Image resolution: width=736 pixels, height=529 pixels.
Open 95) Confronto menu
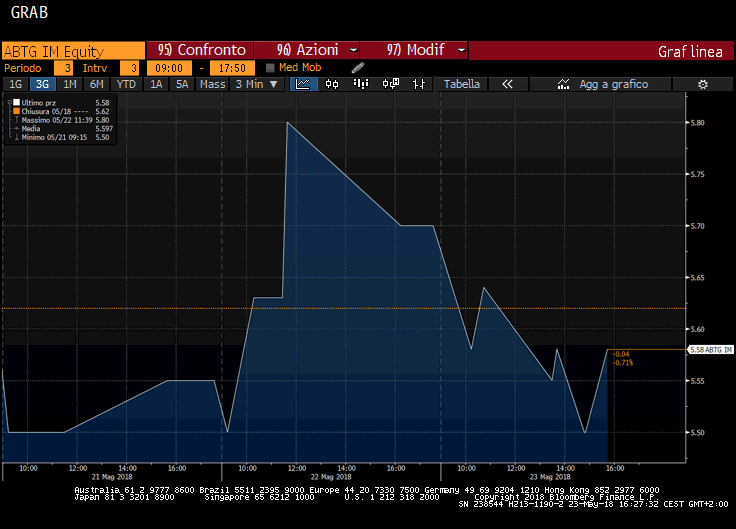pos(200,50)
